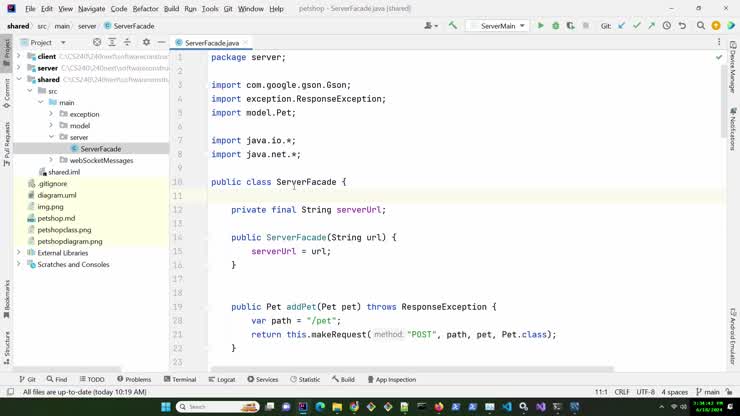Expand the server module node

pos(19,68)
